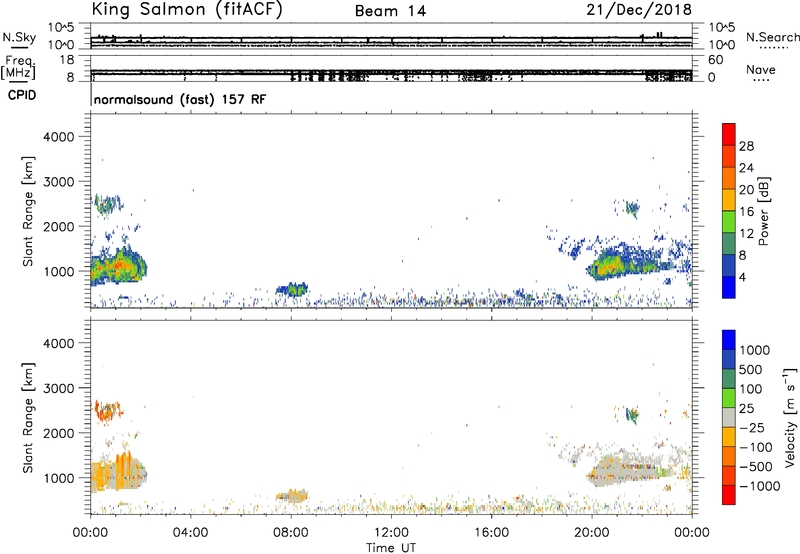Click the date 21/Dec/2018
The image size is (800, 554).
point(639,9)
